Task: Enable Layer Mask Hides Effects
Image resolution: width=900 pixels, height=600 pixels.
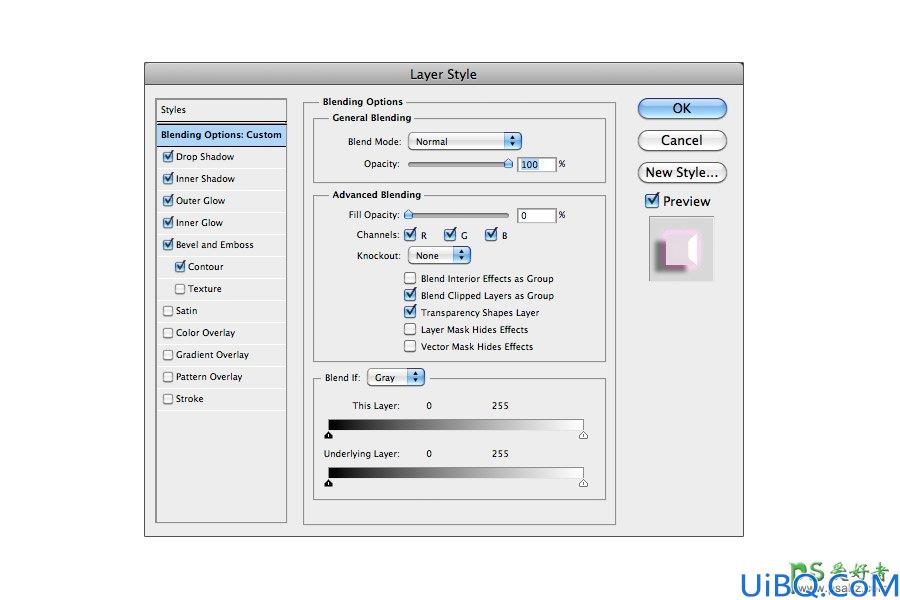Action: pos(410,329)
